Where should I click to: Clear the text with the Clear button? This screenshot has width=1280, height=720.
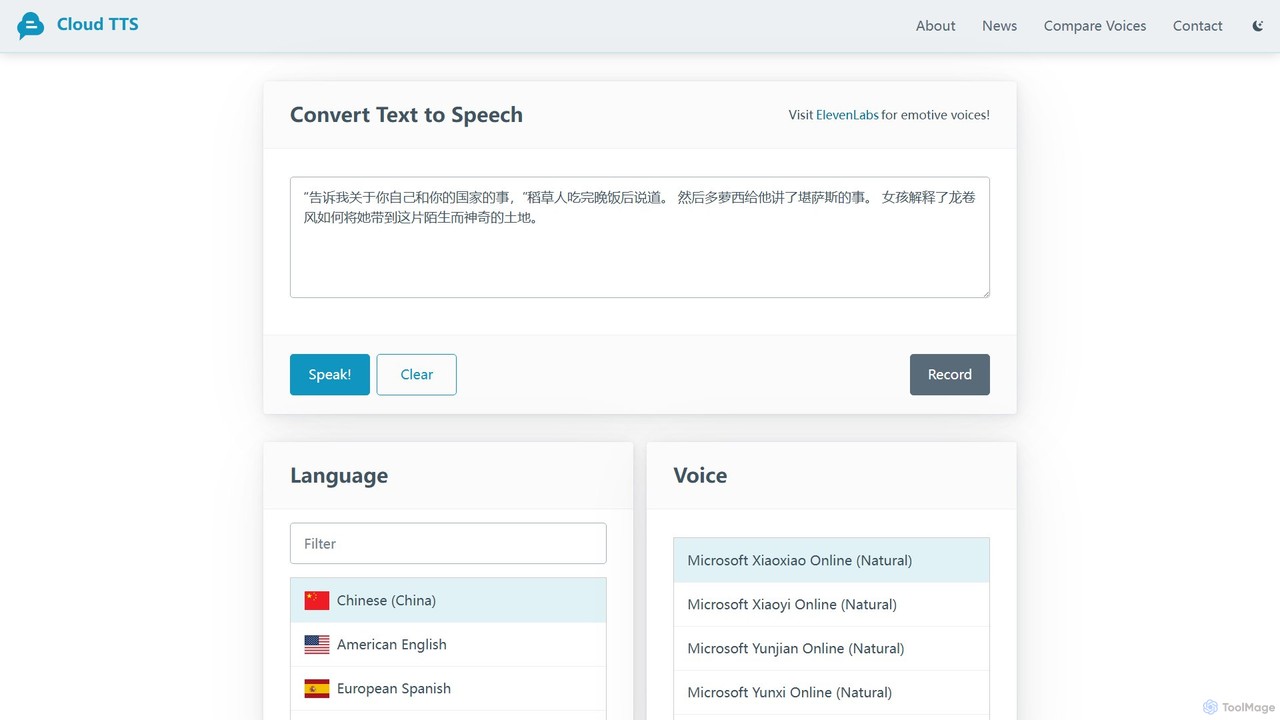(x=416, y=374)
